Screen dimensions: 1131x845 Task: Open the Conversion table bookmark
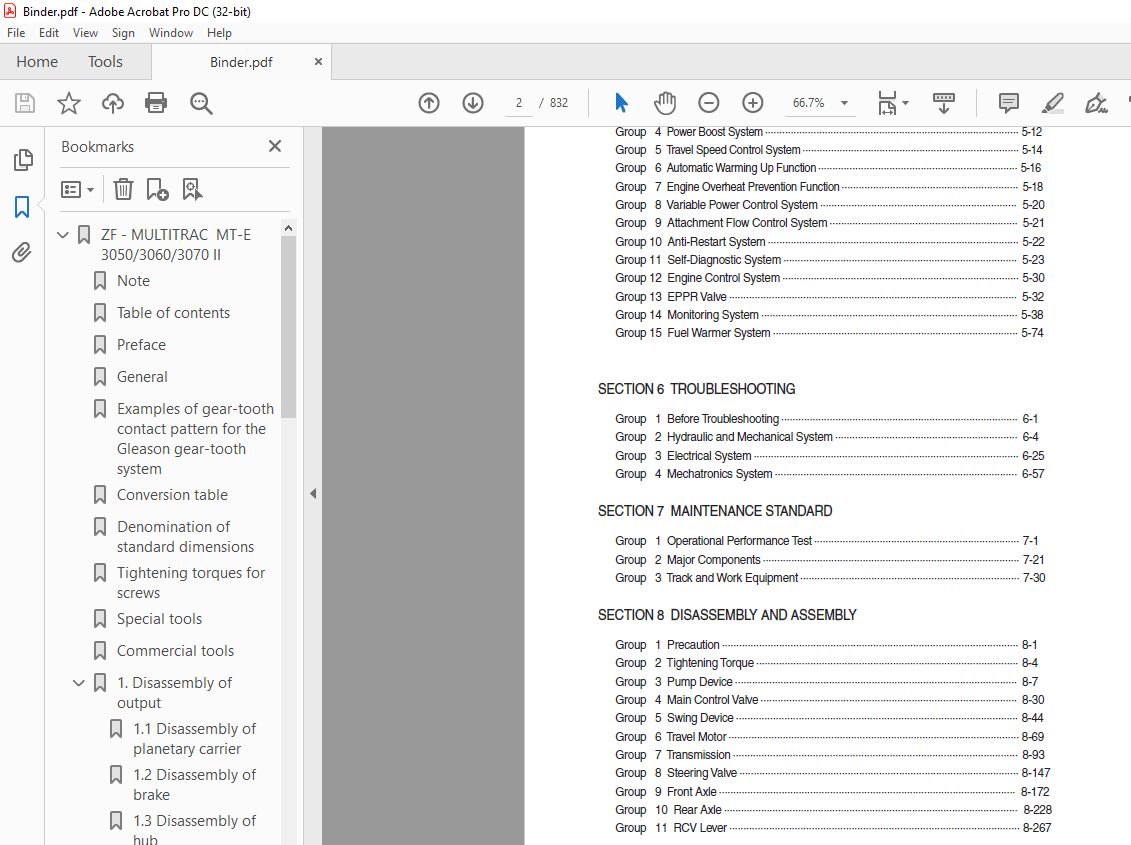click(x=172, y=495)
